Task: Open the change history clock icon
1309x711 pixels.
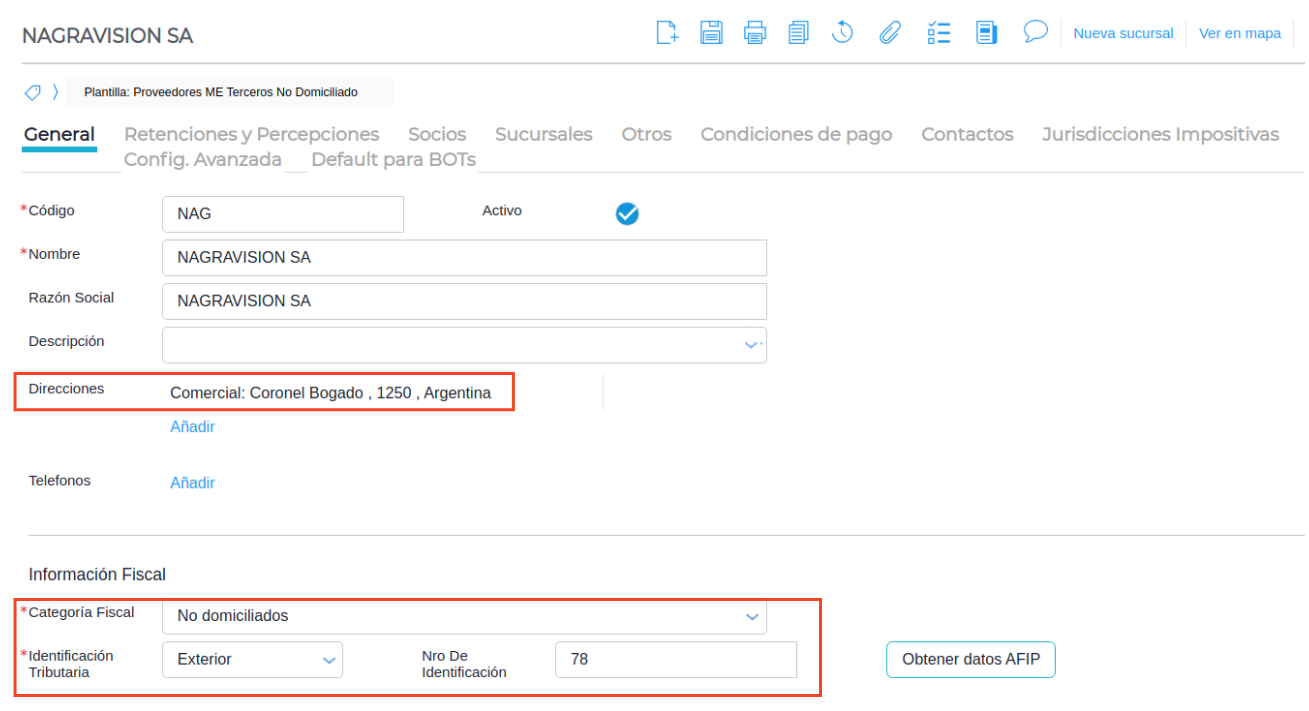Action: coord(842,33)
